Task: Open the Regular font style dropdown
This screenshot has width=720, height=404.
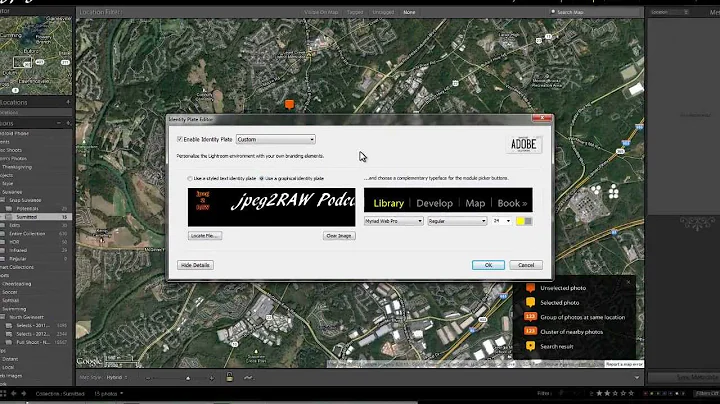Action: [457, 221]
